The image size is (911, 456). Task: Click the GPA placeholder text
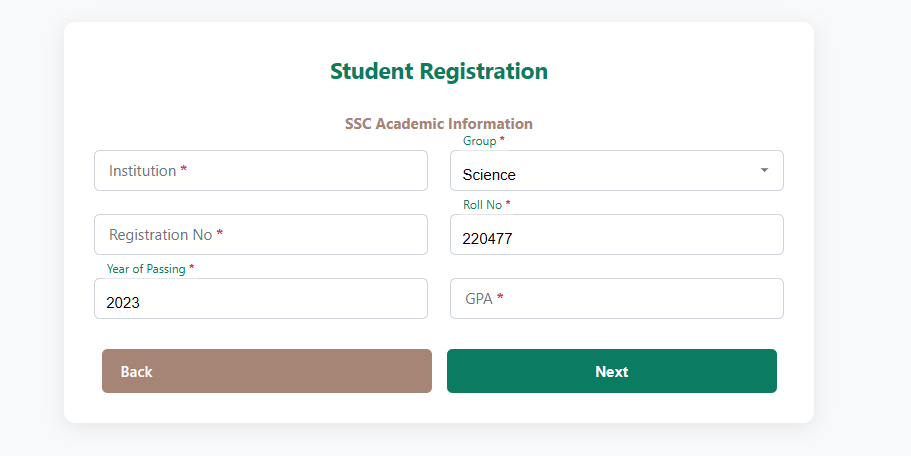(478, 299)
